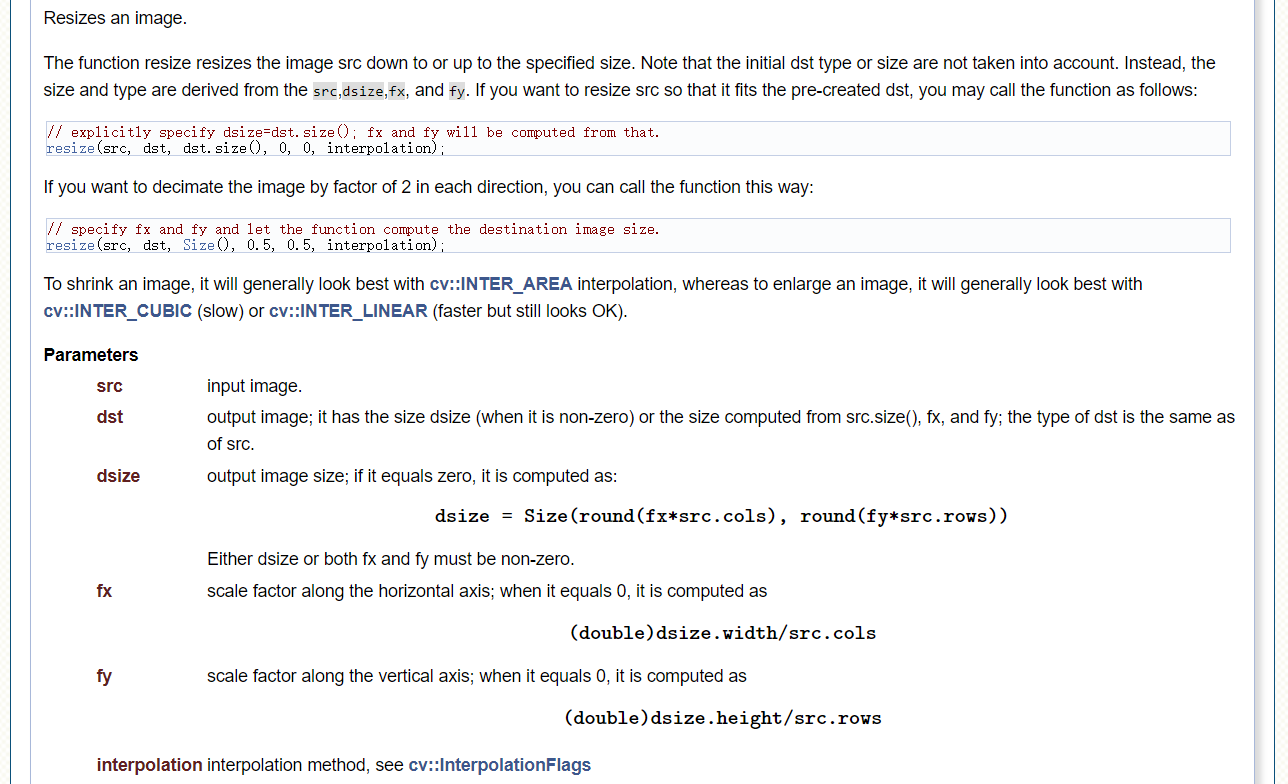Click the comment 'specify fx and fy' line
Image resolution: width=1288 pixels, height=784 pixels.
(x=353, y=229)
